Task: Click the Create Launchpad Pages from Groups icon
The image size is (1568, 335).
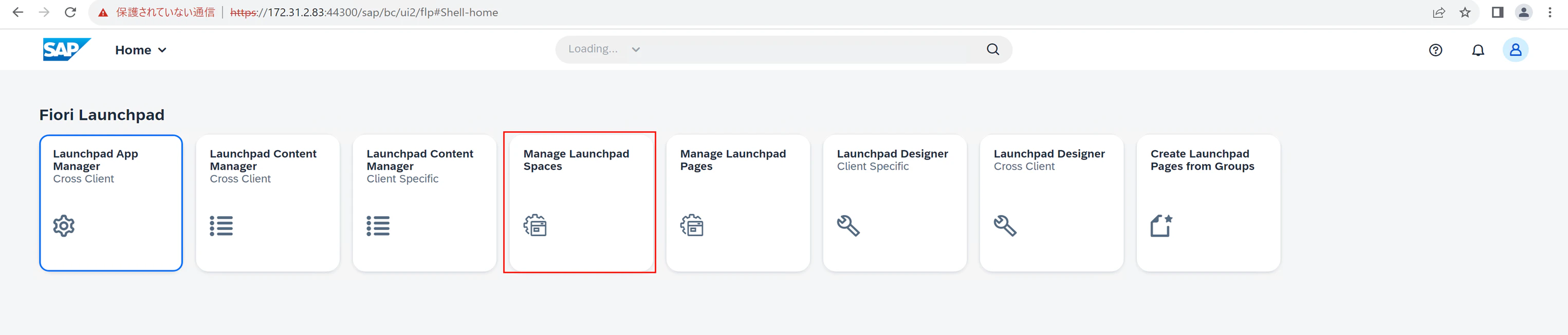Action: click(x=1161, y=225)
